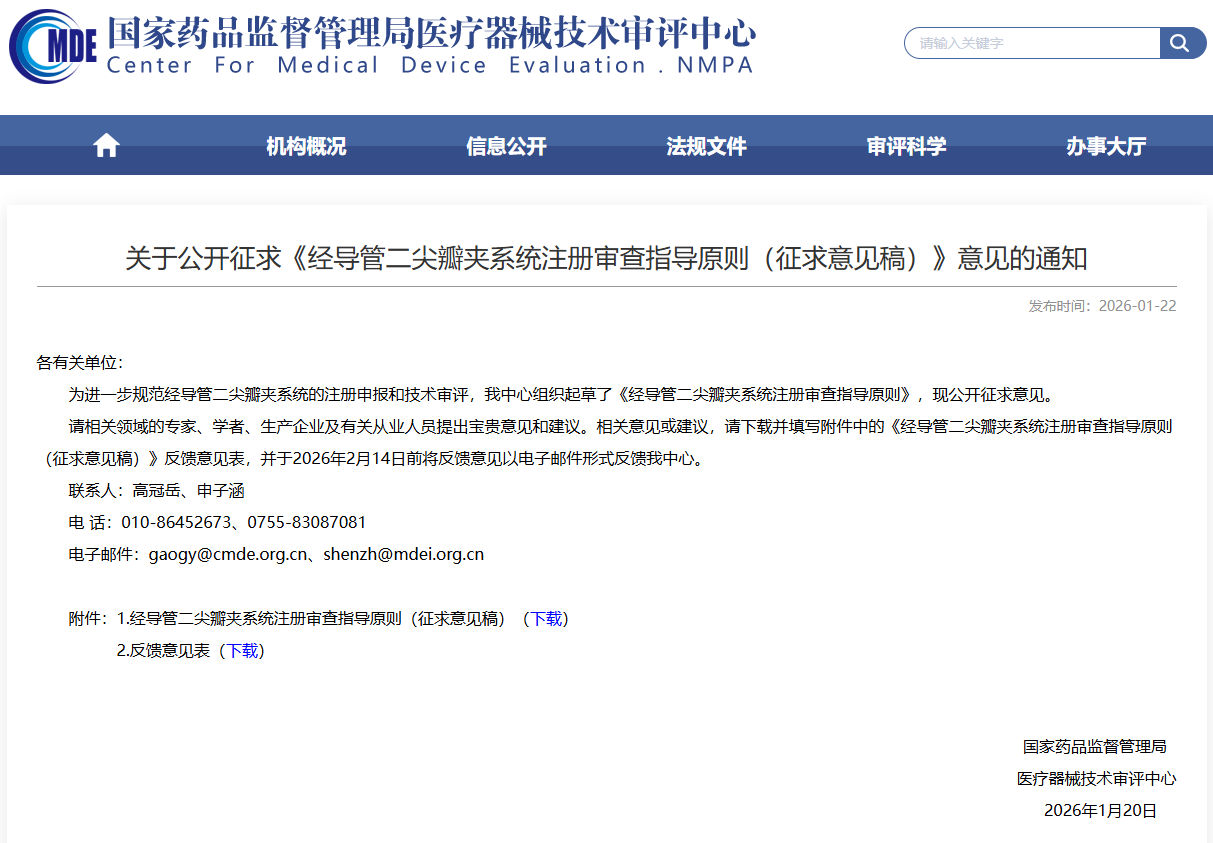Open the 办事大厅 navigation menu
1213x843 pixels.
(x=1105, y=145)
